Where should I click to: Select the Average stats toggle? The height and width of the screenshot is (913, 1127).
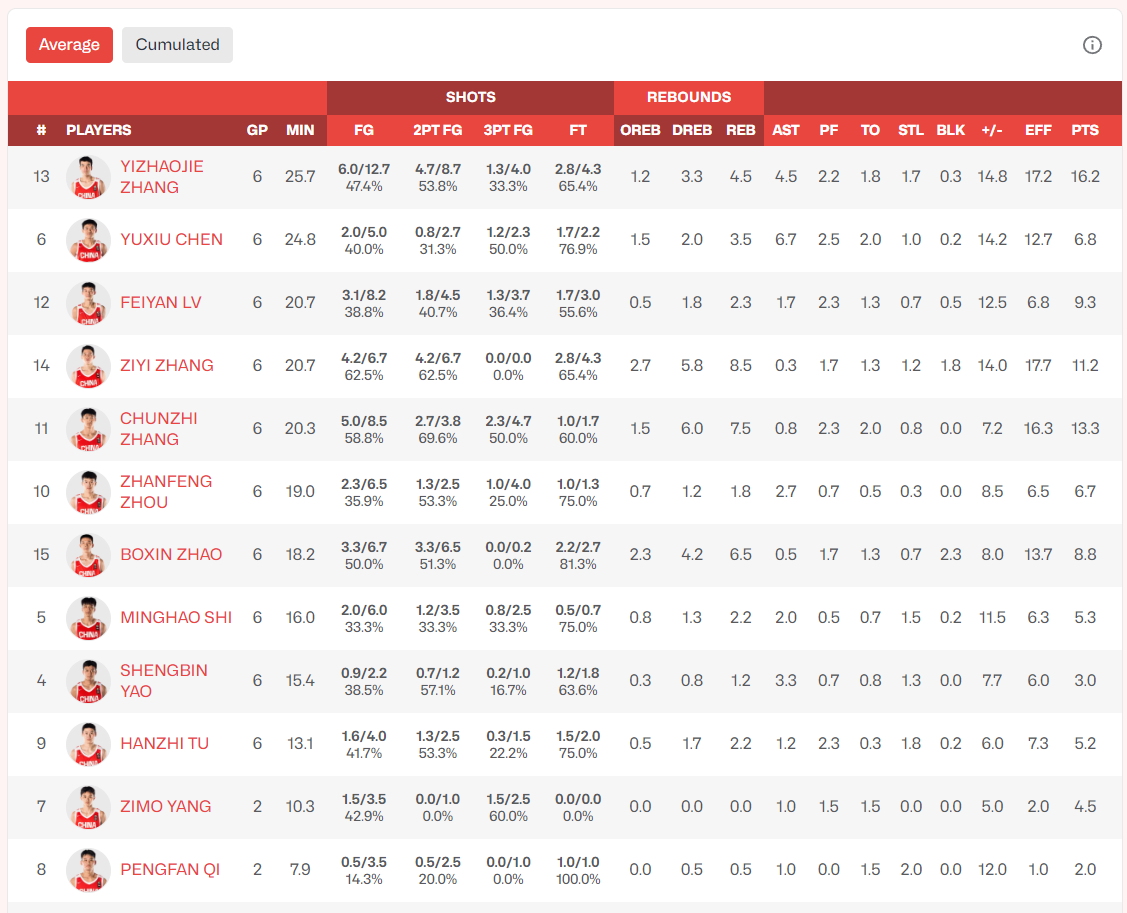tap(69, 45)
